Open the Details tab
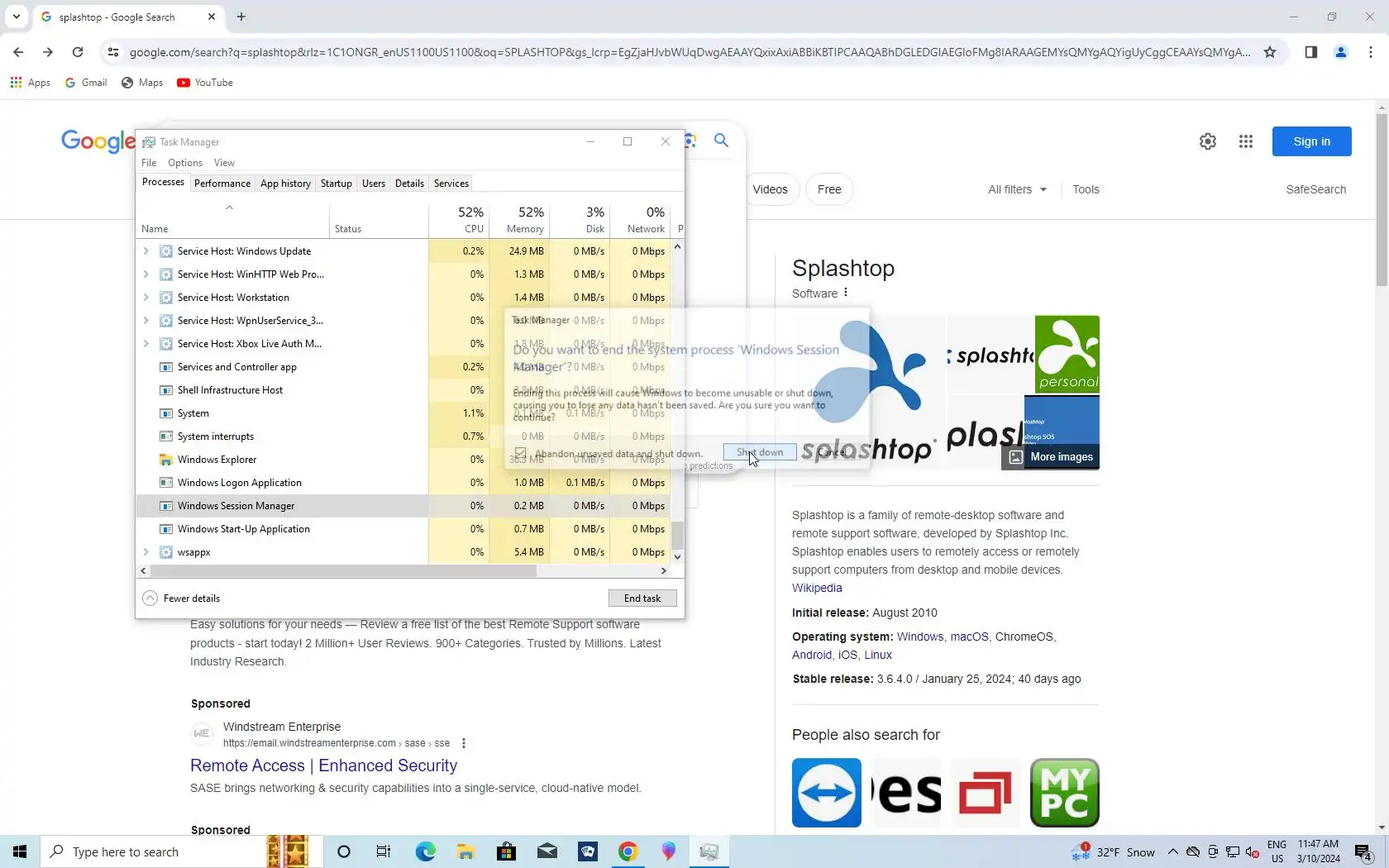This screenshot has height=868, width=1389. [x=409, y=184]
